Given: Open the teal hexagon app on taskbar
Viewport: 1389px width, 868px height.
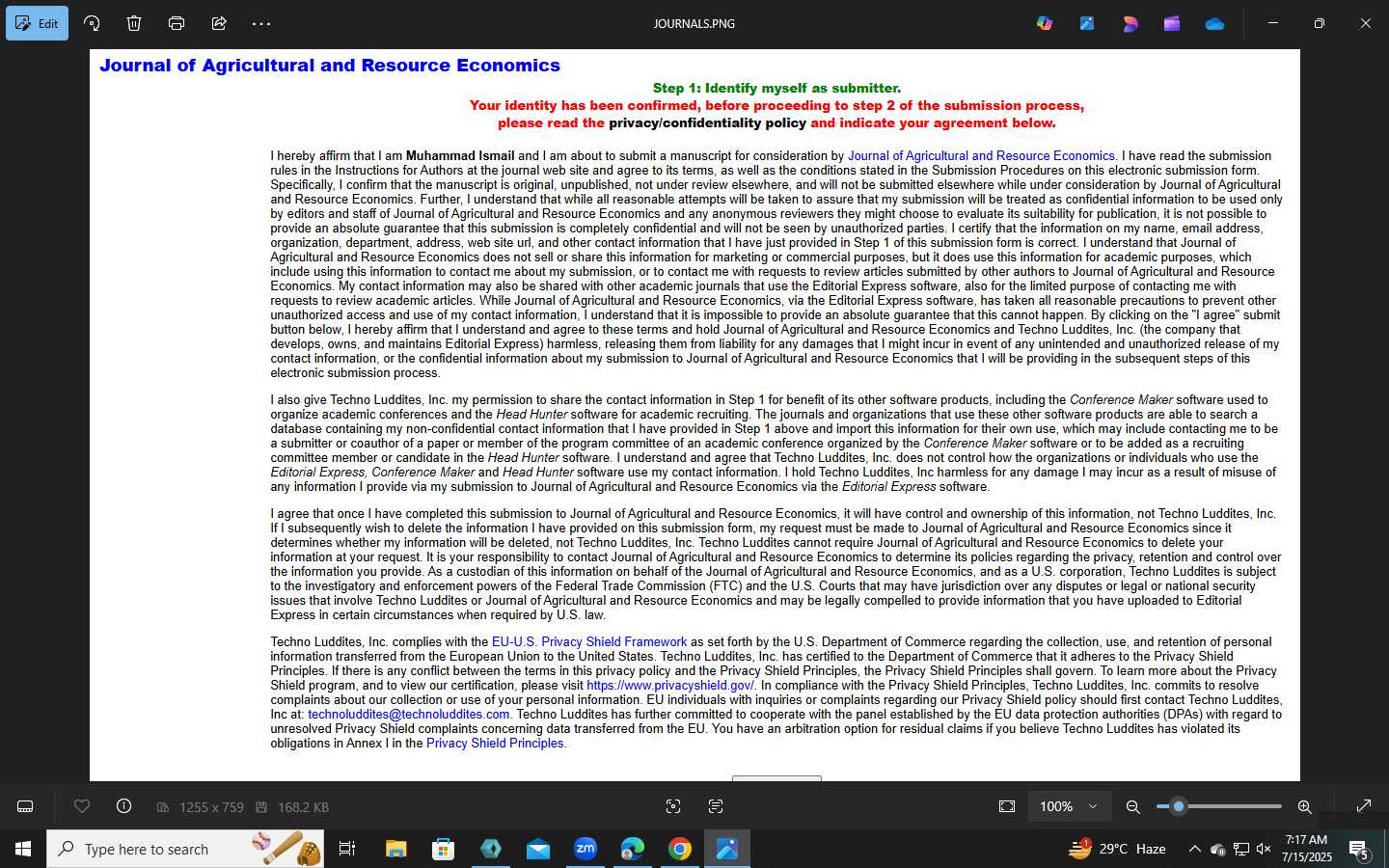Looking at the screenshot, I should pos(491,849).
